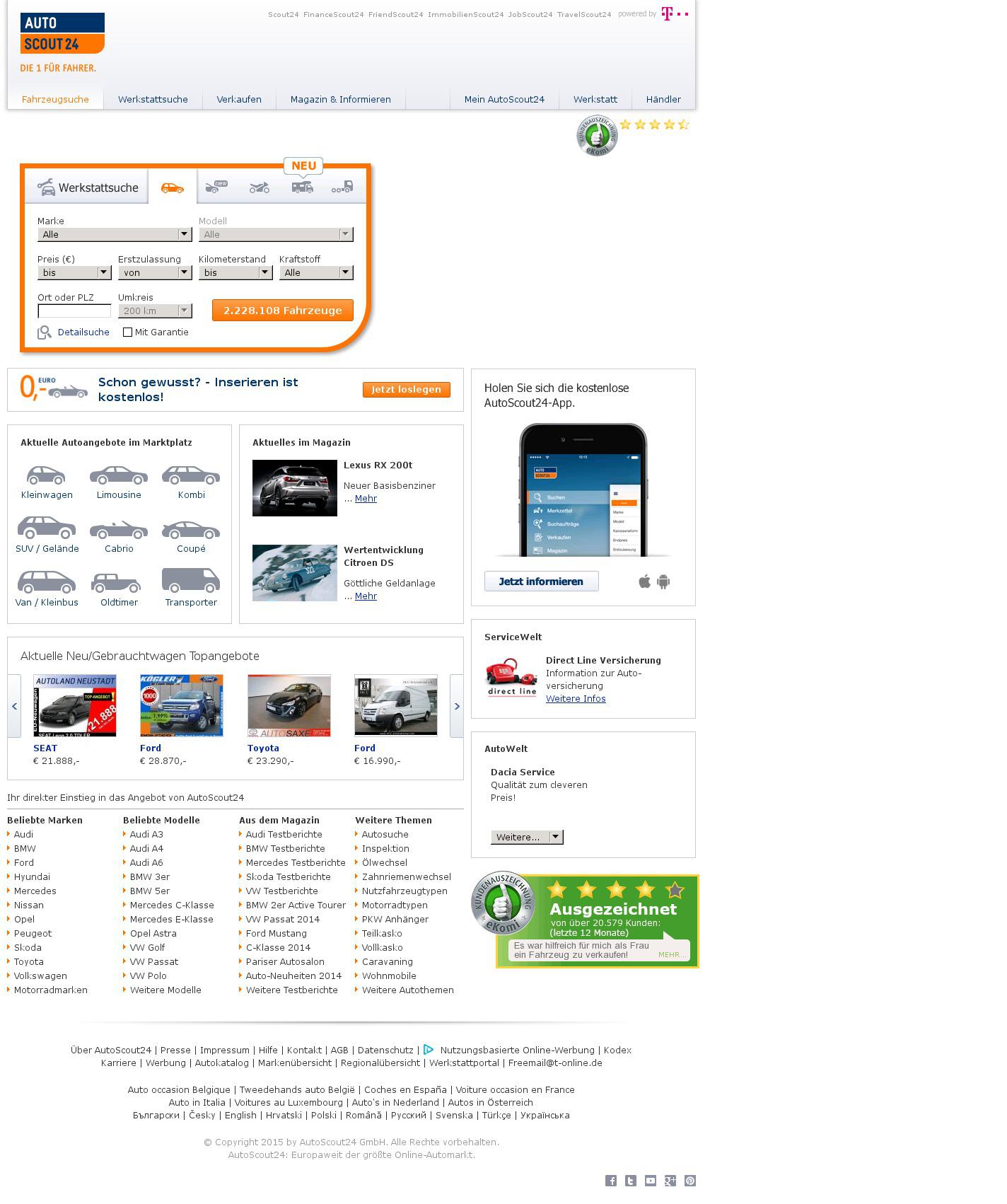The image size is (1007, 1204).
Task: Open the SEAT offer thumbnail
Action: 75,705
